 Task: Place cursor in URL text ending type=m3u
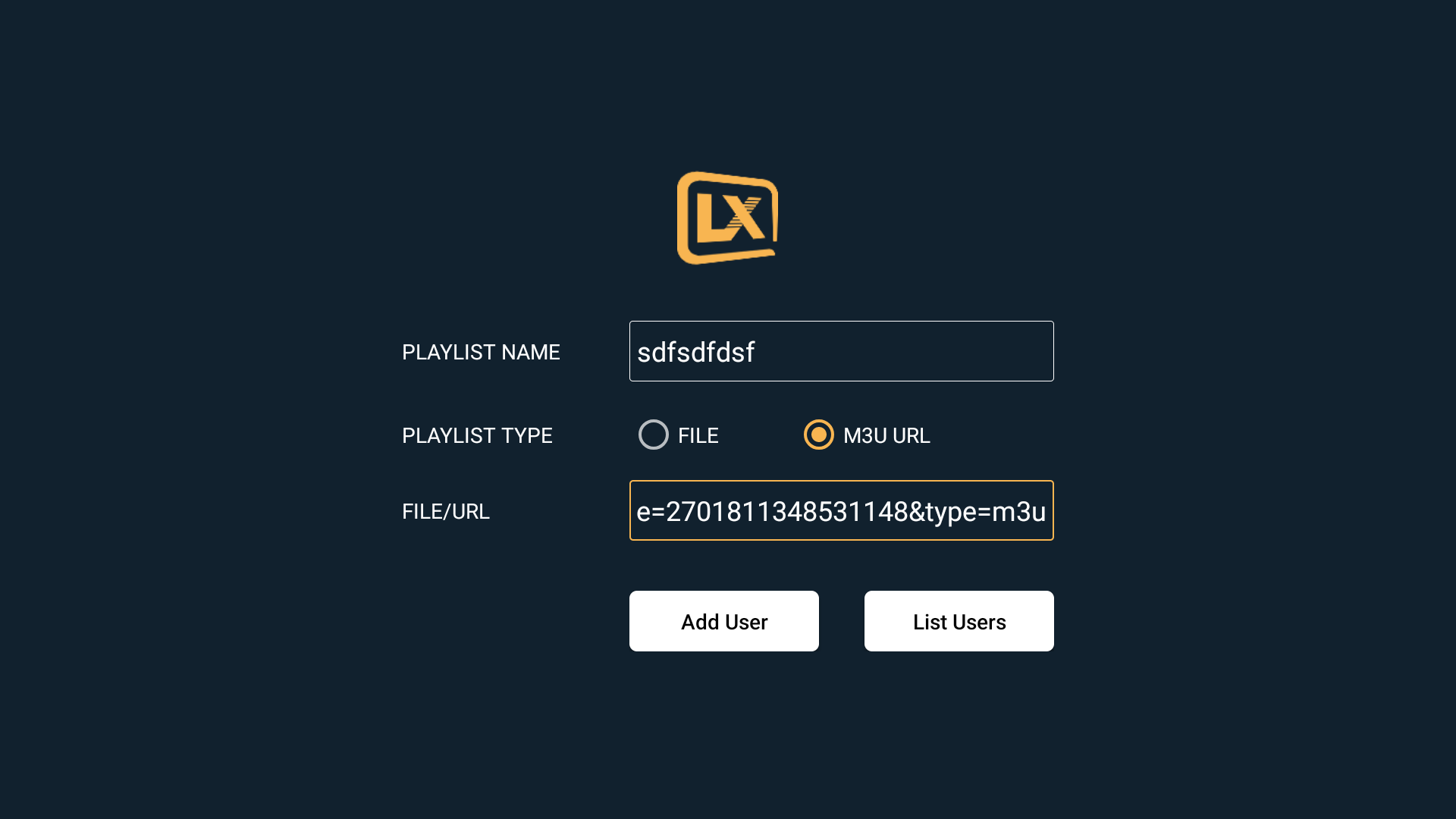coord(841,512)
